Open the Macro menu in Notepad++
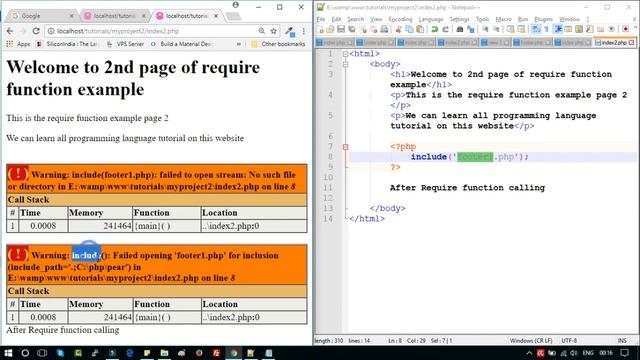This screenshot has height=360, width=640. tap(503, 19)
